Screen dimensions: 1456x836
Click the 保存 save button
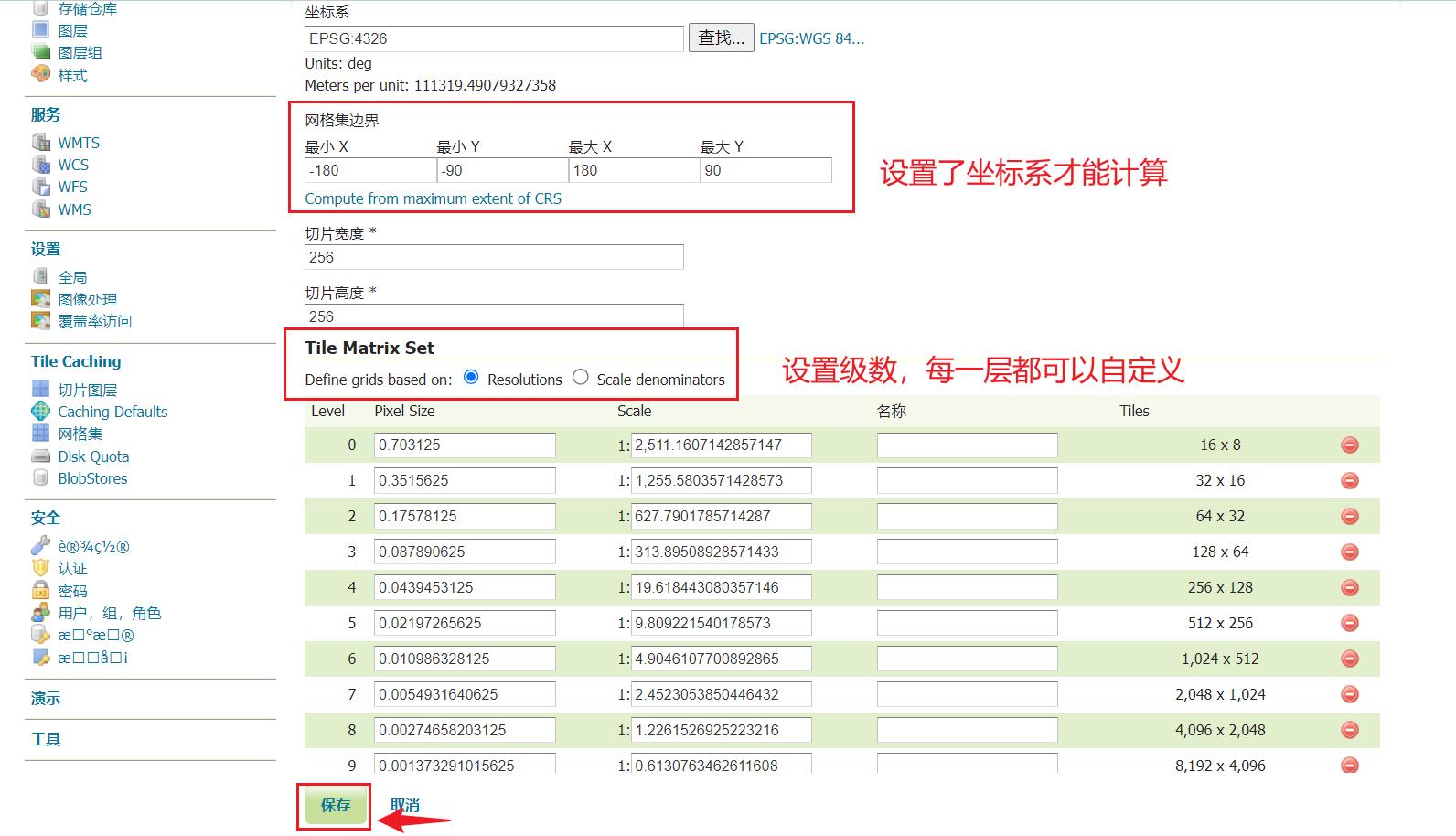(x=335, y=805)
